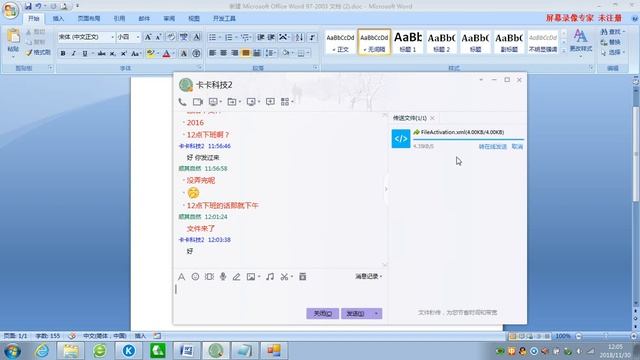Center text in the Word ribbon
The image size is (640, 360).
click(223, 53)
